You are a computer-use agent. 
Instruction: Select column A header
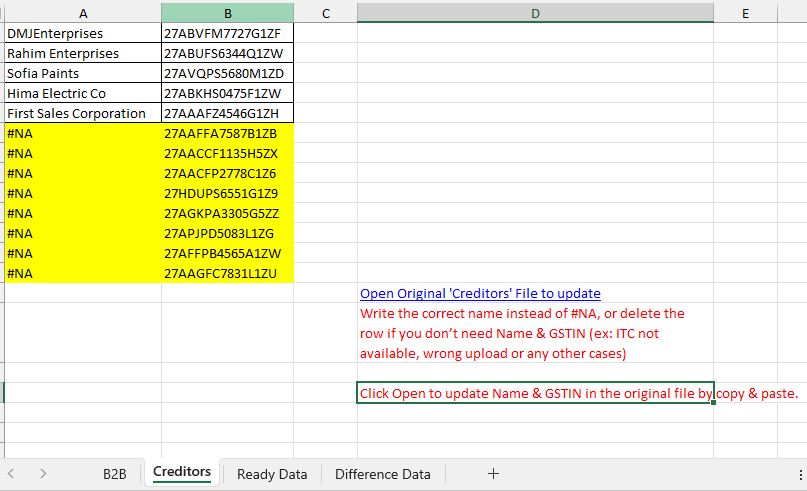[82, 13]
